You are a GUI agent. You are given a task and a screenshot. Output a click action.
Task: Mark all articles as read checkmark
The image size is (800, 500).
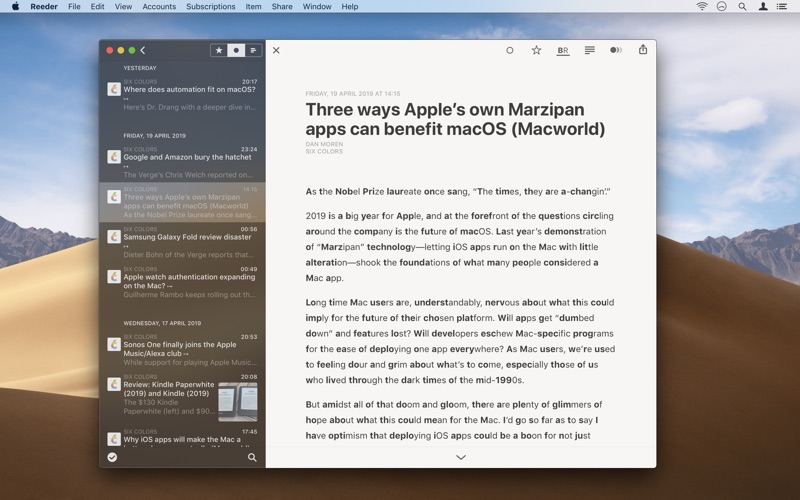112,457
